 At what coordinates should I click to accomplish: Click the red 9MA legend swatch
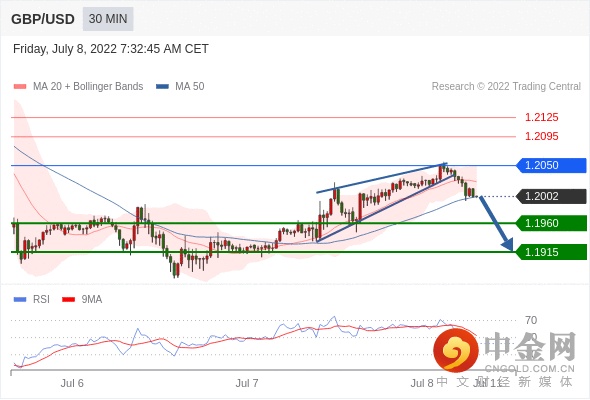tap(68, 300)
